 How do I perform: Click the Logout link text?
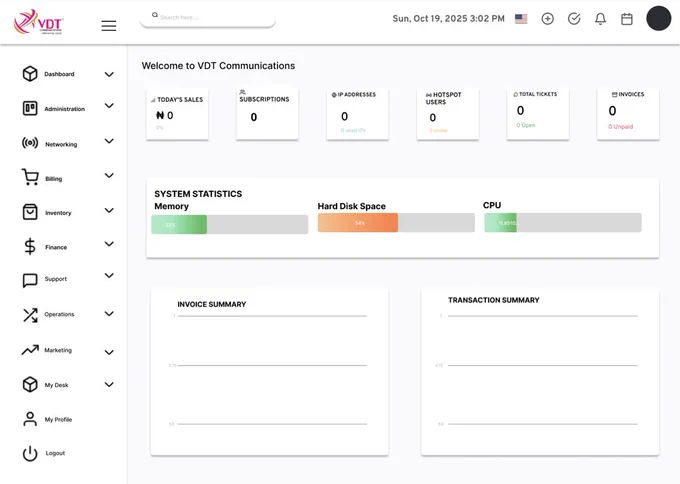[x=55, y=453]
